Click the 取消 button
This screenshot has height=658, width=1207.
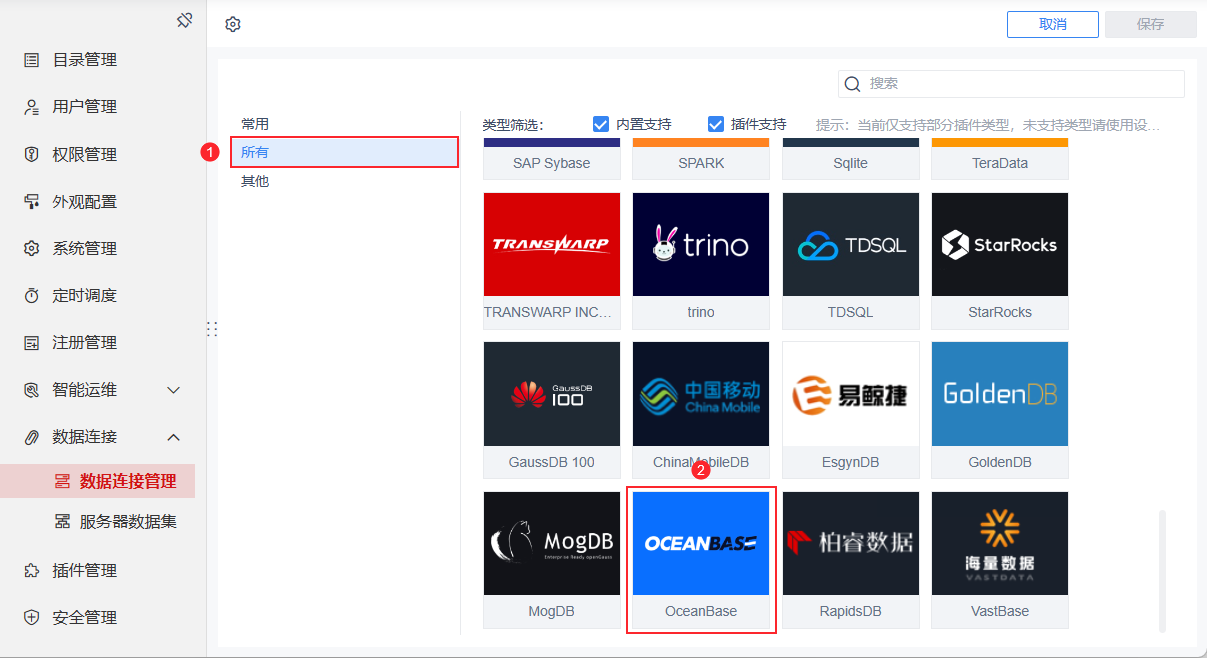pos(1052,24)
